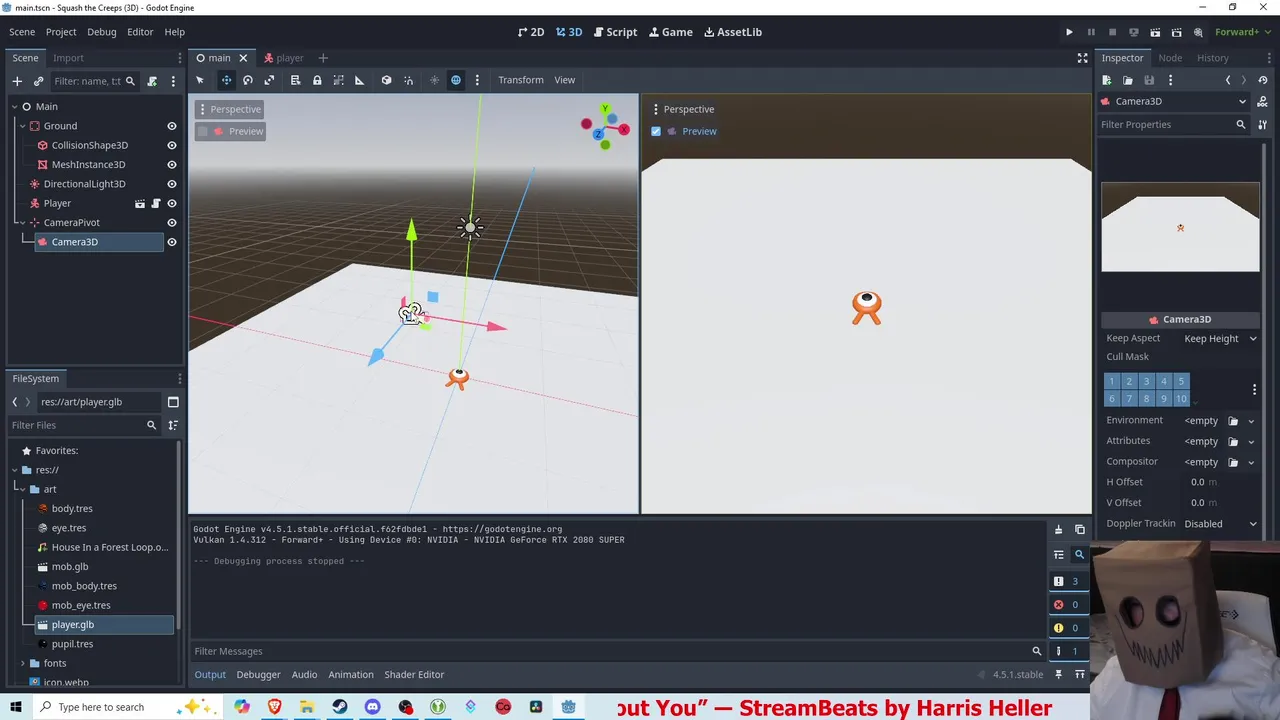Image resolution: width=1280 pixels, height=720 pixels.
Task: Load an existing resource in Inspector
Action: click(1128, 80)
